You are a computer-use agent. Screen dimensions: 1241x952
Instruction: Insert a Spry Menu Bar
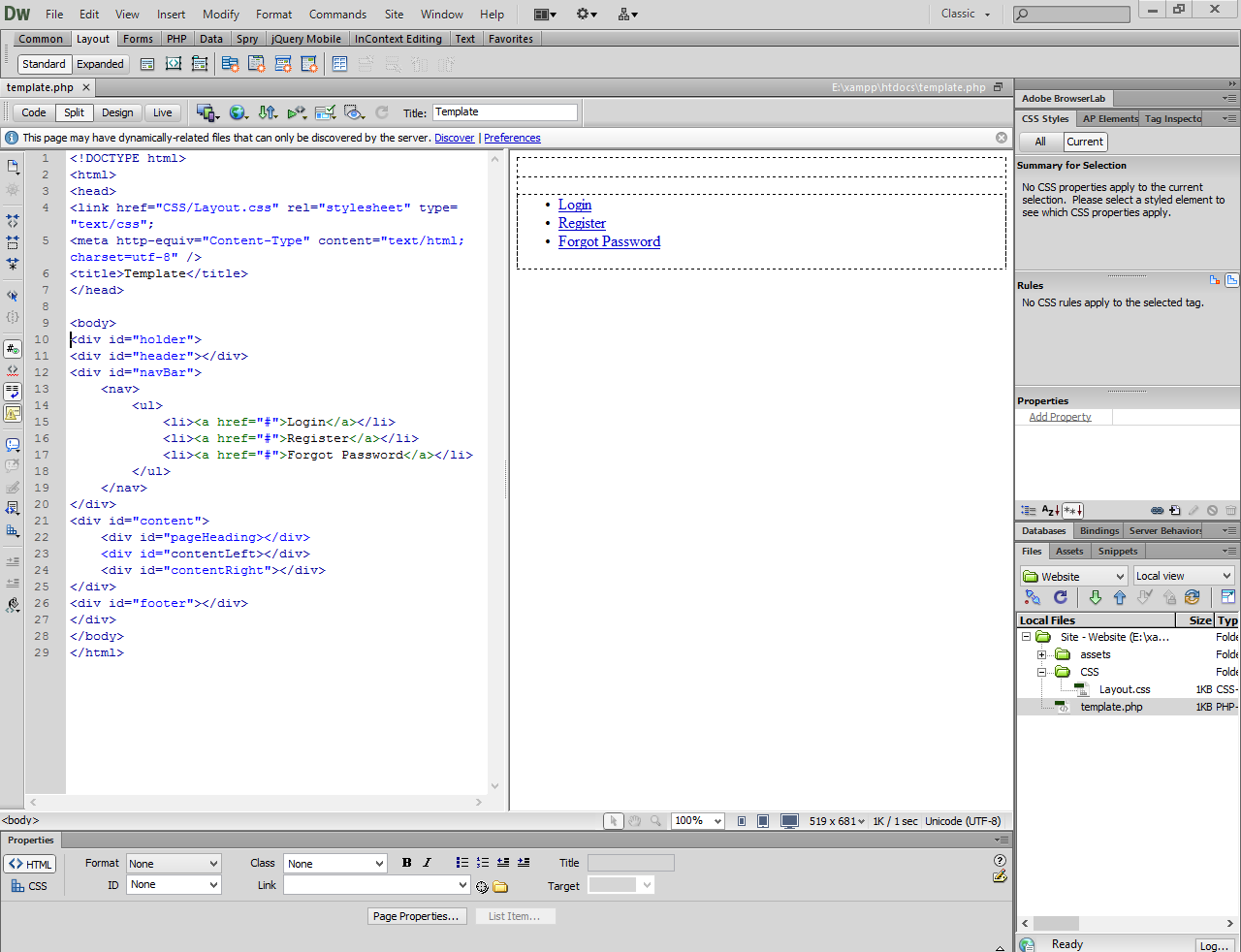coord(230,64)
